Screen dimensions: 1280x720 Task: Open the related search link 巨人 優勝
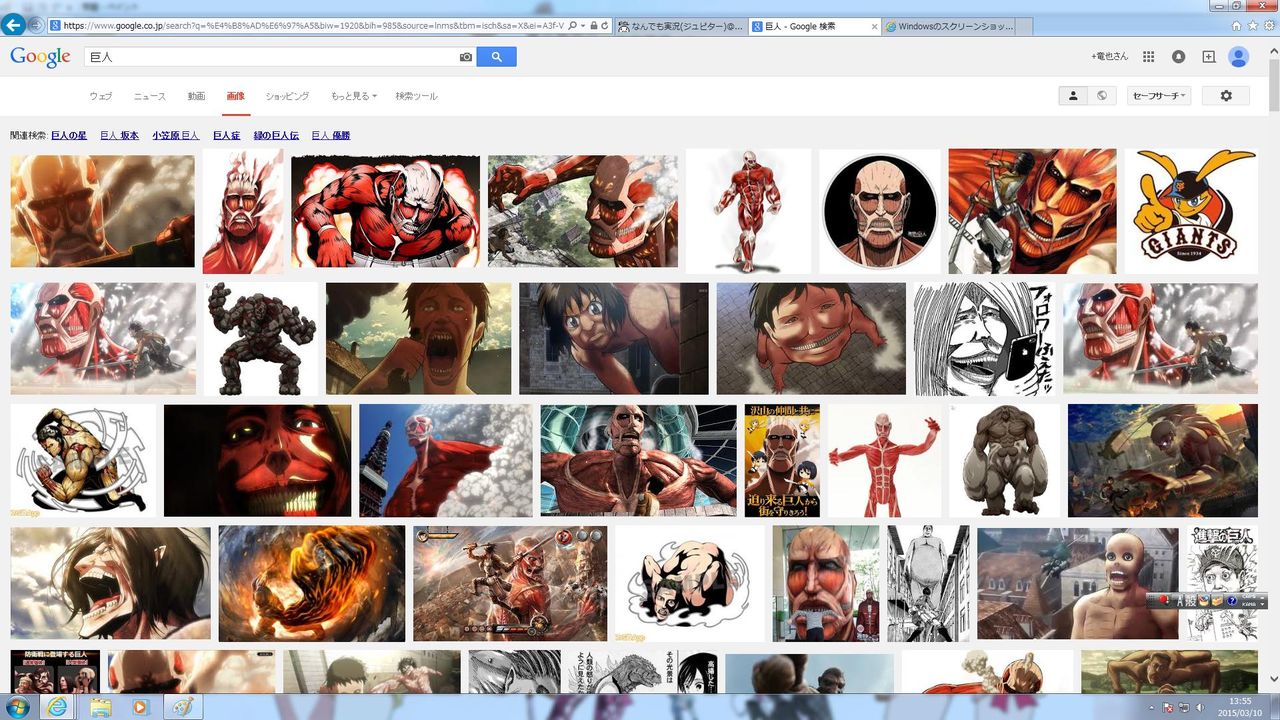(331, 135)
